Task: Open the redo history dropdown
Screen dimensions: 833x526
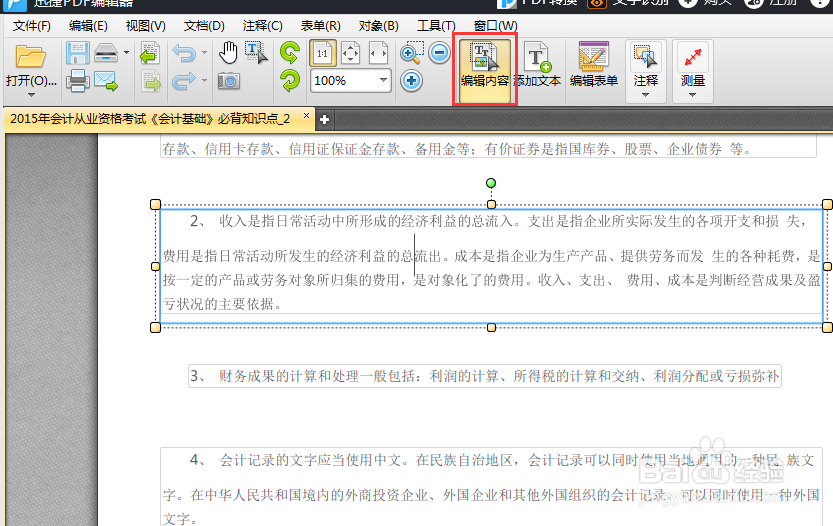Action: [205, 81]
